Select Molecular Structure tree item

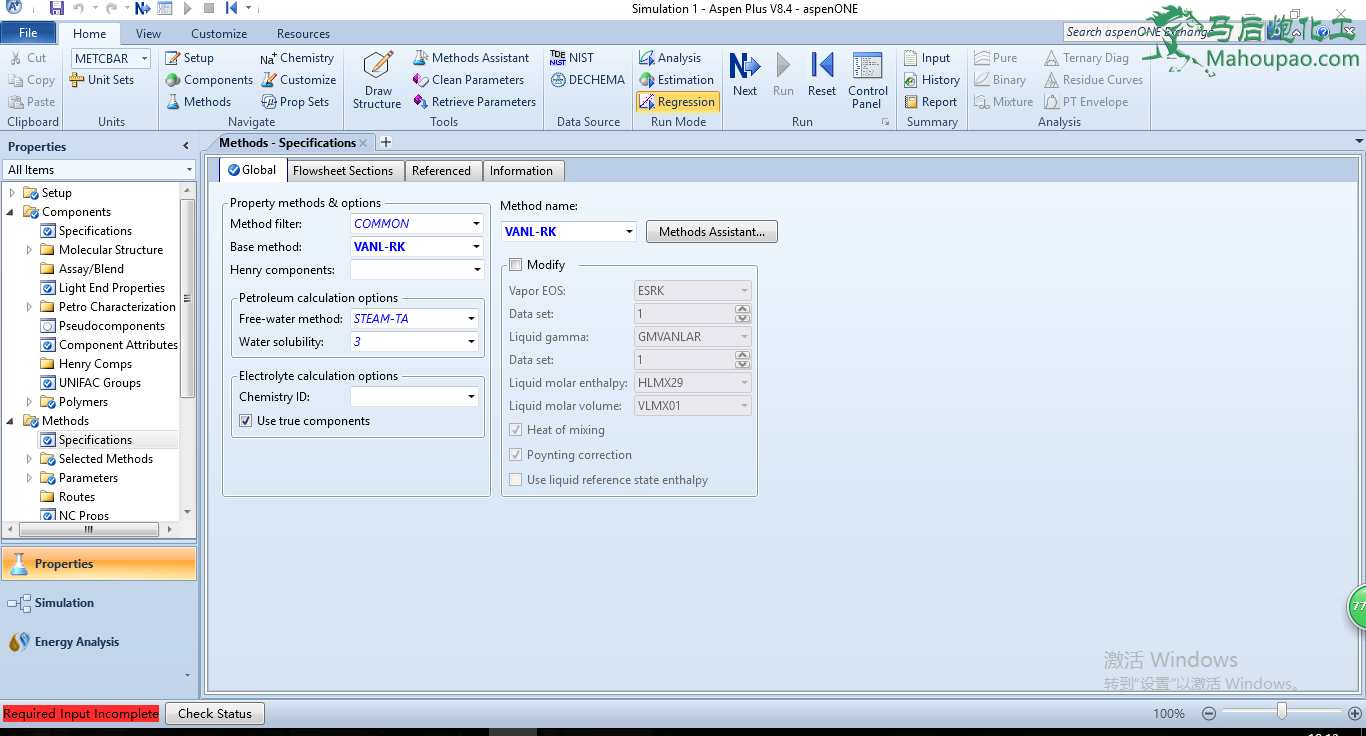tap(110, 250)
